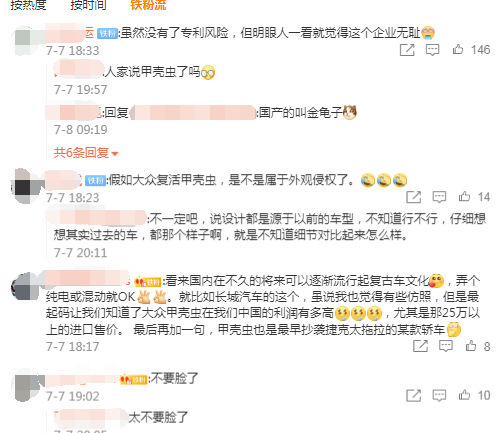The height and width of the screenshot is (433, 501).
Task: Open avatar of 不要脸了 commenter
Action: pos(28,386)
